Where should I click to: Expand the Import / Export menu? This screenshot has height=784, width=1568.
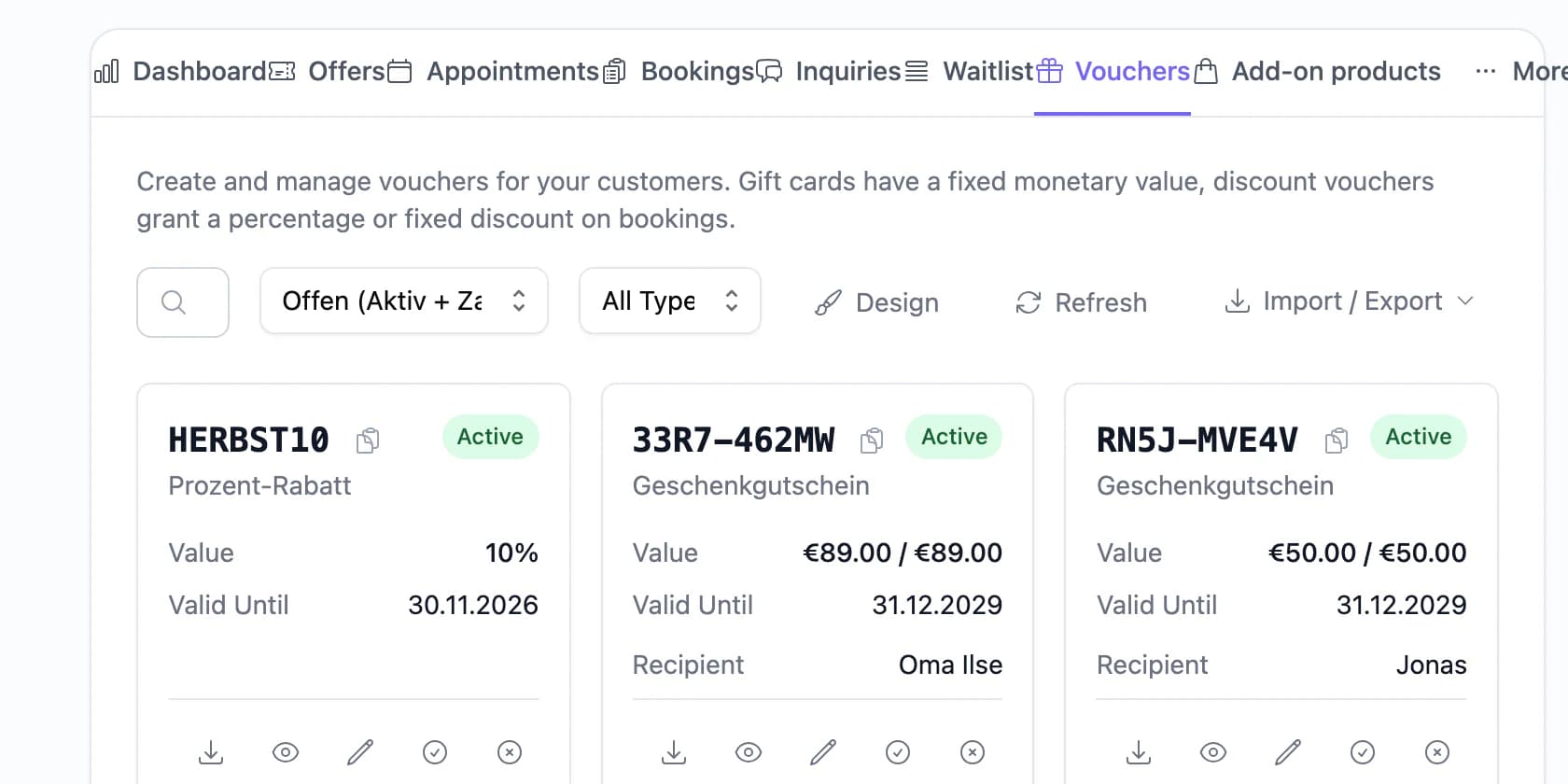click(x=1350, y=301)
